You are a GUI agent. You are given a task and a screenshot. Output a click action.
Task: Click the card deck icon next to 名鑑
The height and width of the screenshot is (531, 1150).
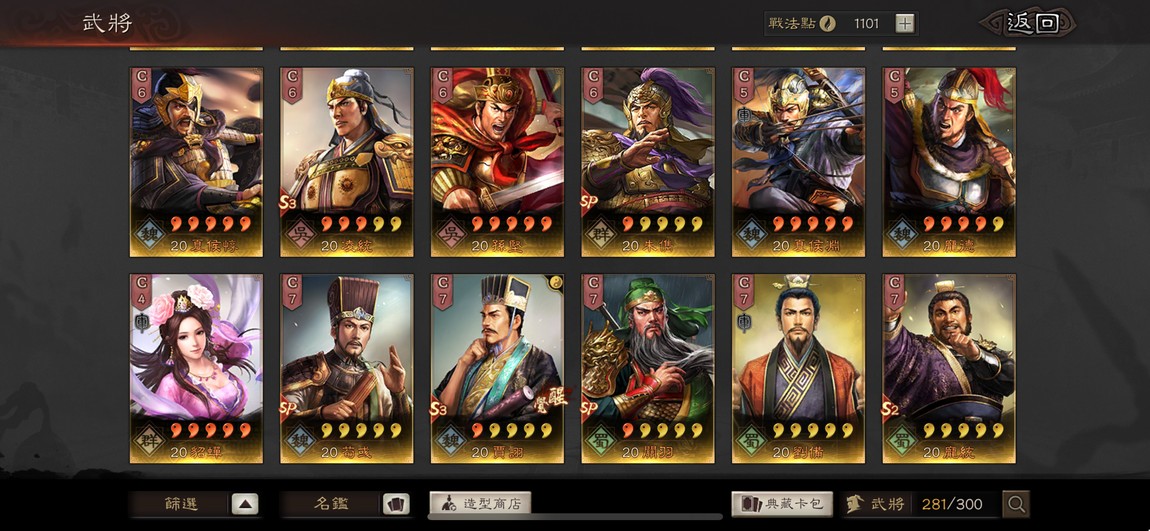396,504
